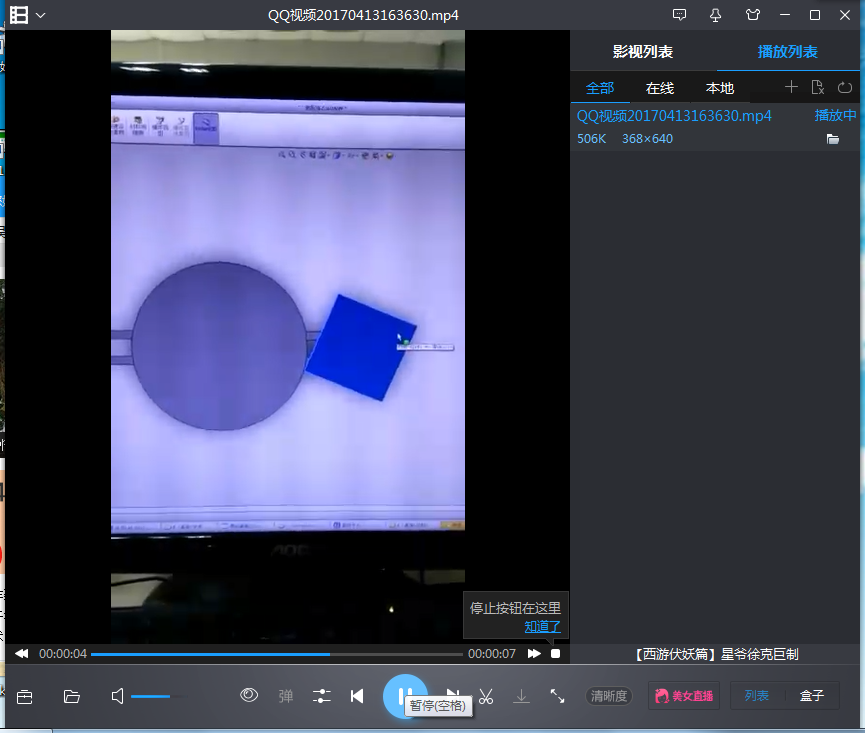Click the 美女直播 button
Image resolution: width=865 pixels, height=733 pixels.
pyautogui.click(x=684, y=696)
